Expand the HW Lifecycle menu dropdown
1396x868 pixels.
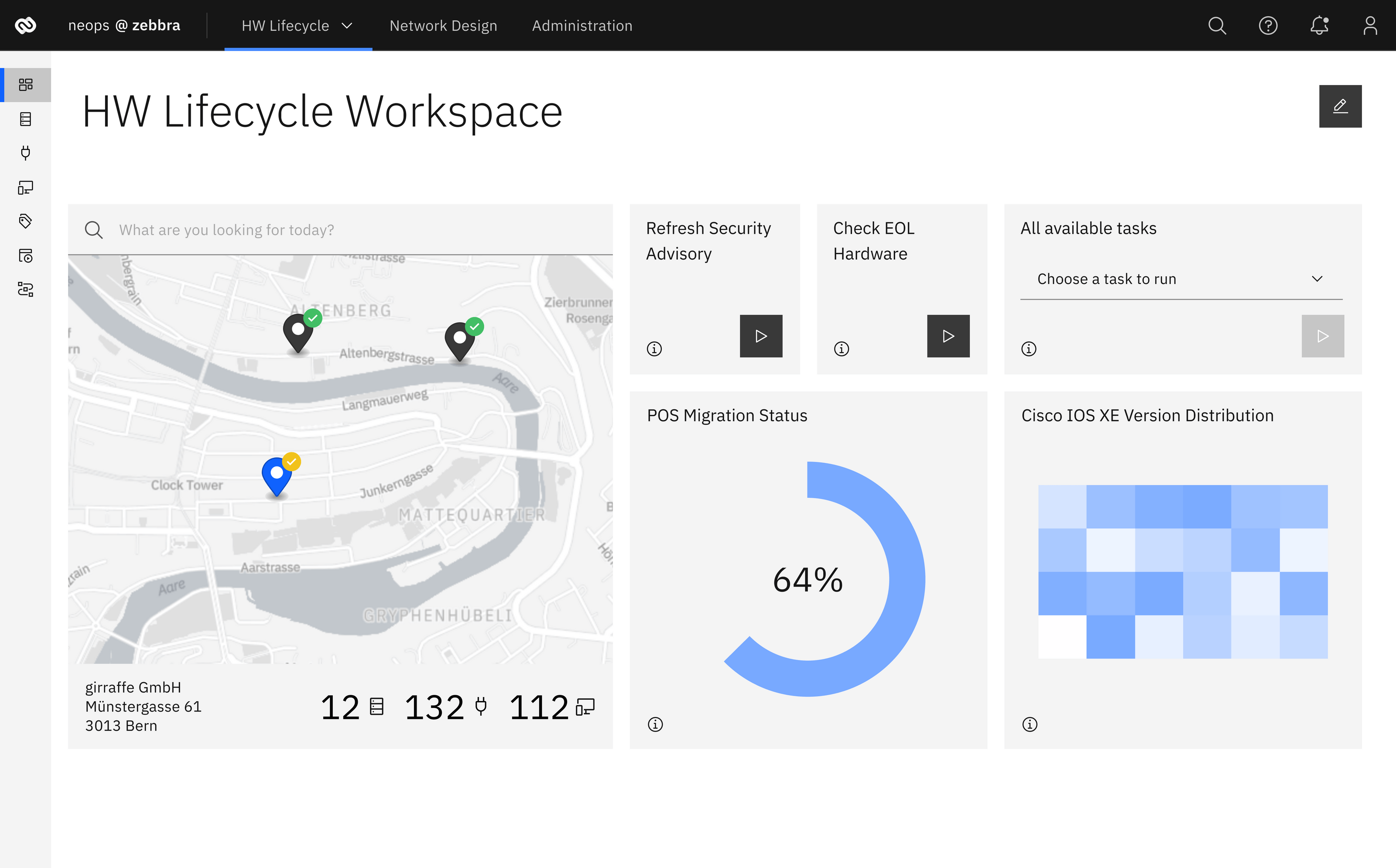[298, 25]
